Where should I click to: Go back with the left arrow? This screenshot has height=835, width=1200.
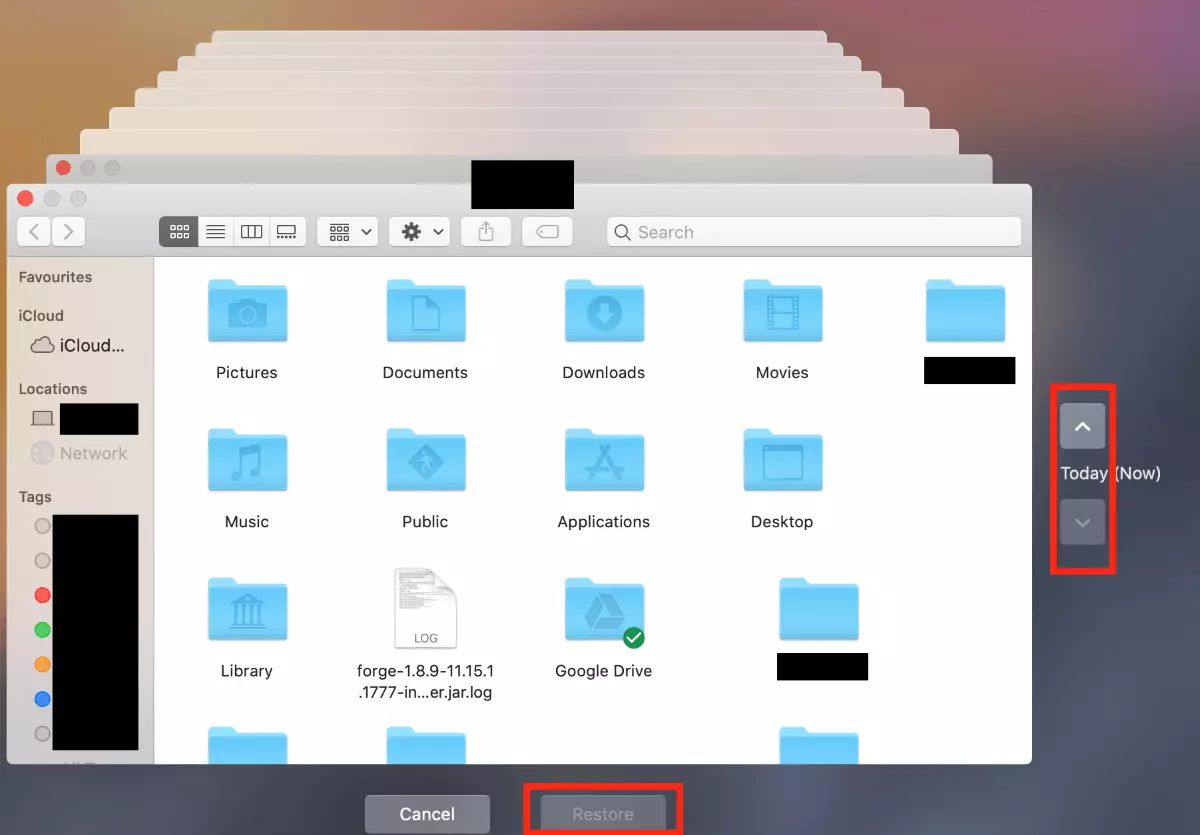pos(34,232)
